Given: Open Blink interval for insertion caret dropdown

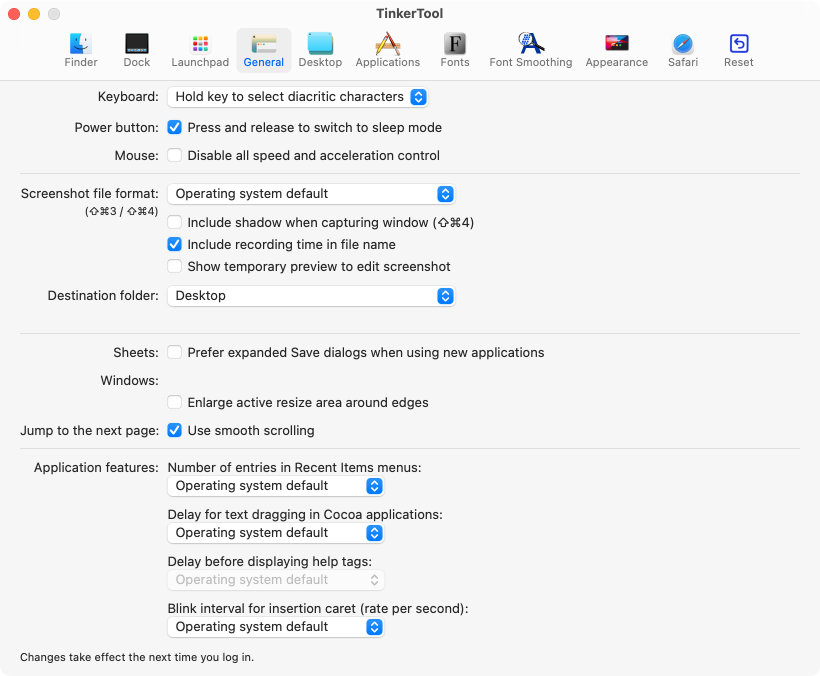Looking at the screenshot, I should tap(276, 627).
